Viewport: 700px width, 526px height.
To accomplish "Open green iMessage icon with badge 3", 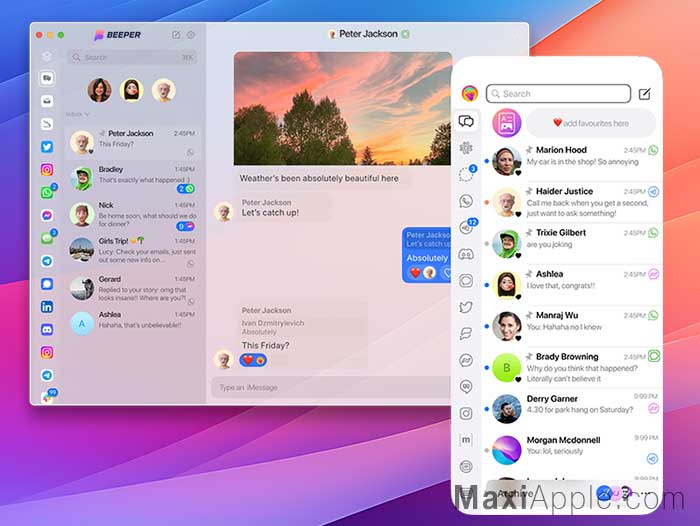I will pos(47,238).
